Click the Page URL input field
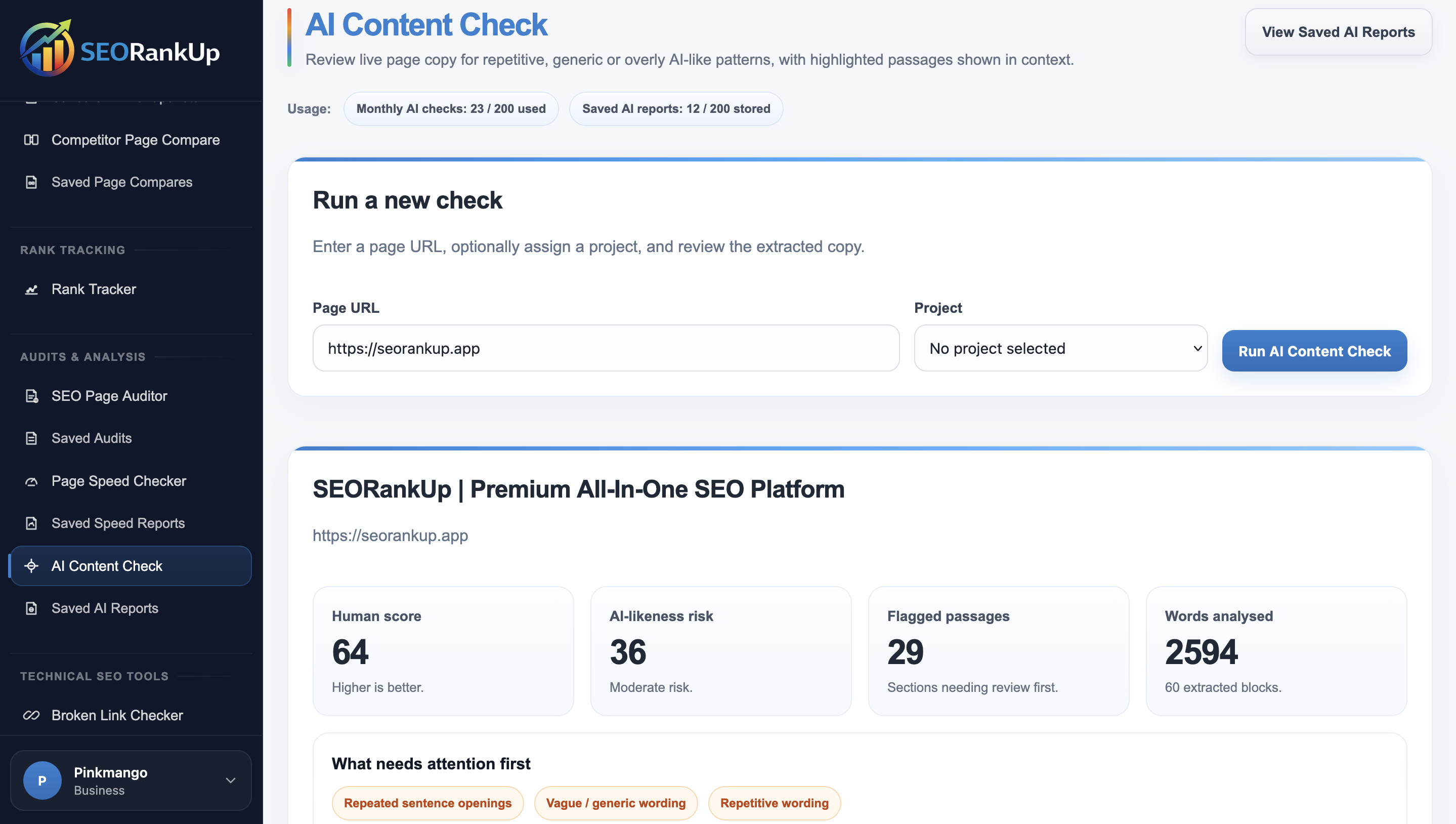The image size is (1456, 824). (606, 348)
